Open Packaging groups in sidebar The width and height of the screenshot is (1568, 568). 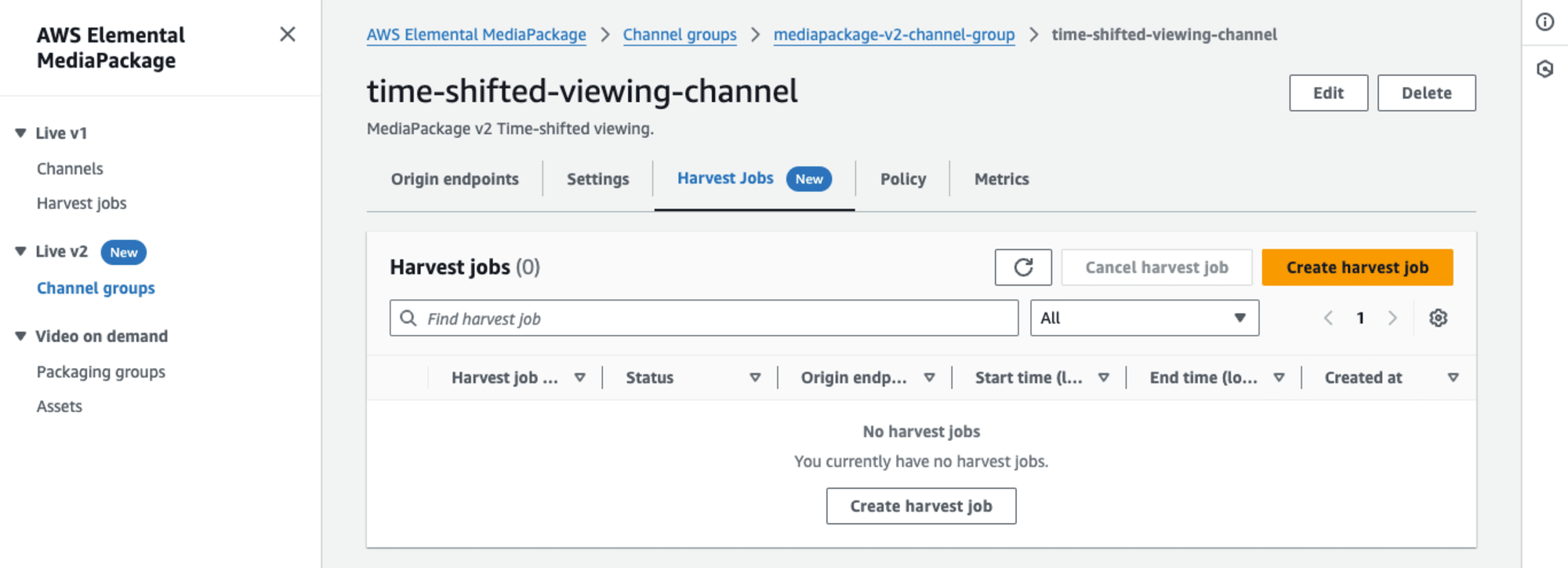[100, 372]
